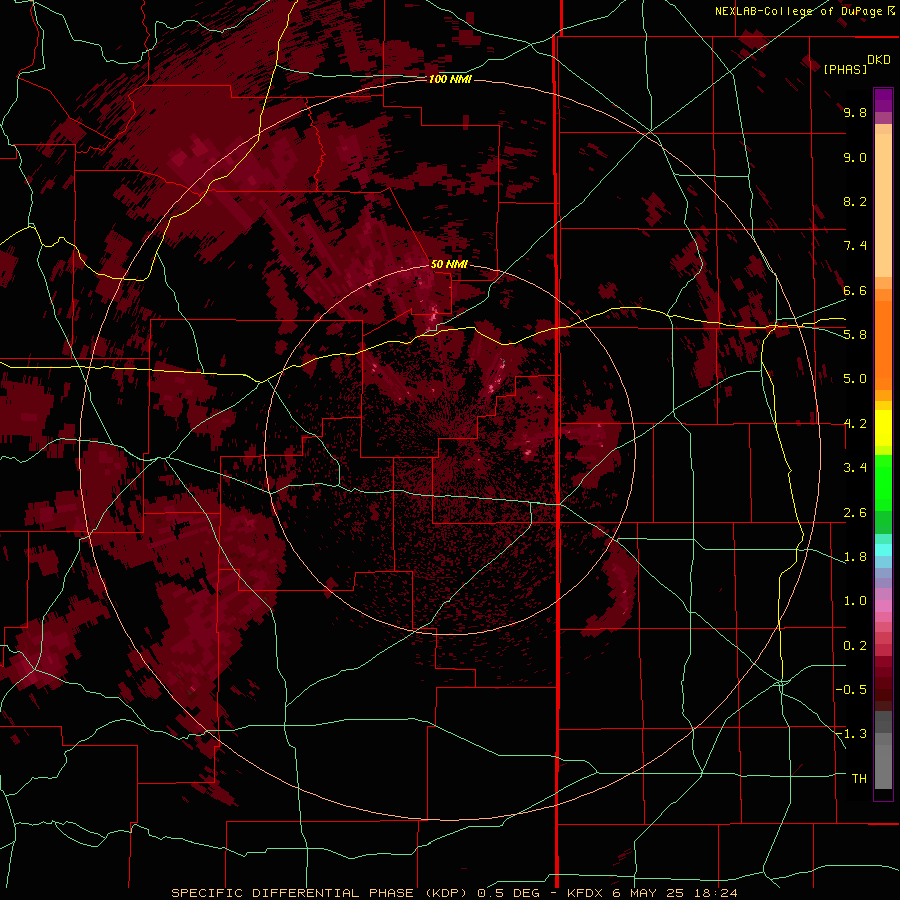The width and height of the screenshot is (900, 900).
Task: Click the 1.8 value on the color scale
Action: (855, 557)
